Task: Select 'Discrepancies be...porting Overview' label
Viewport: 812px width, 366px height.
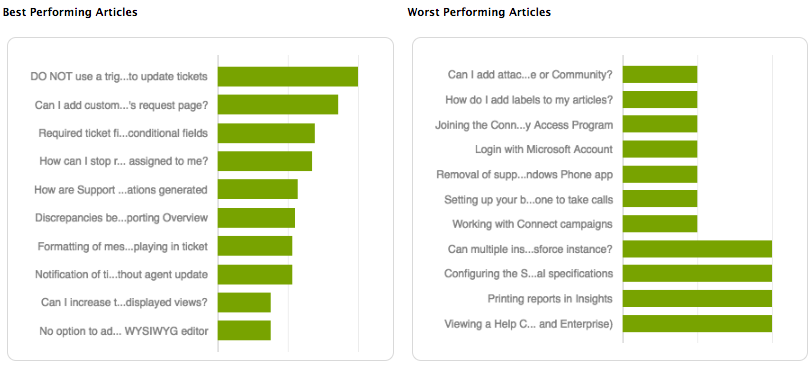Action: pyautogui.click(x=122, y=218)
